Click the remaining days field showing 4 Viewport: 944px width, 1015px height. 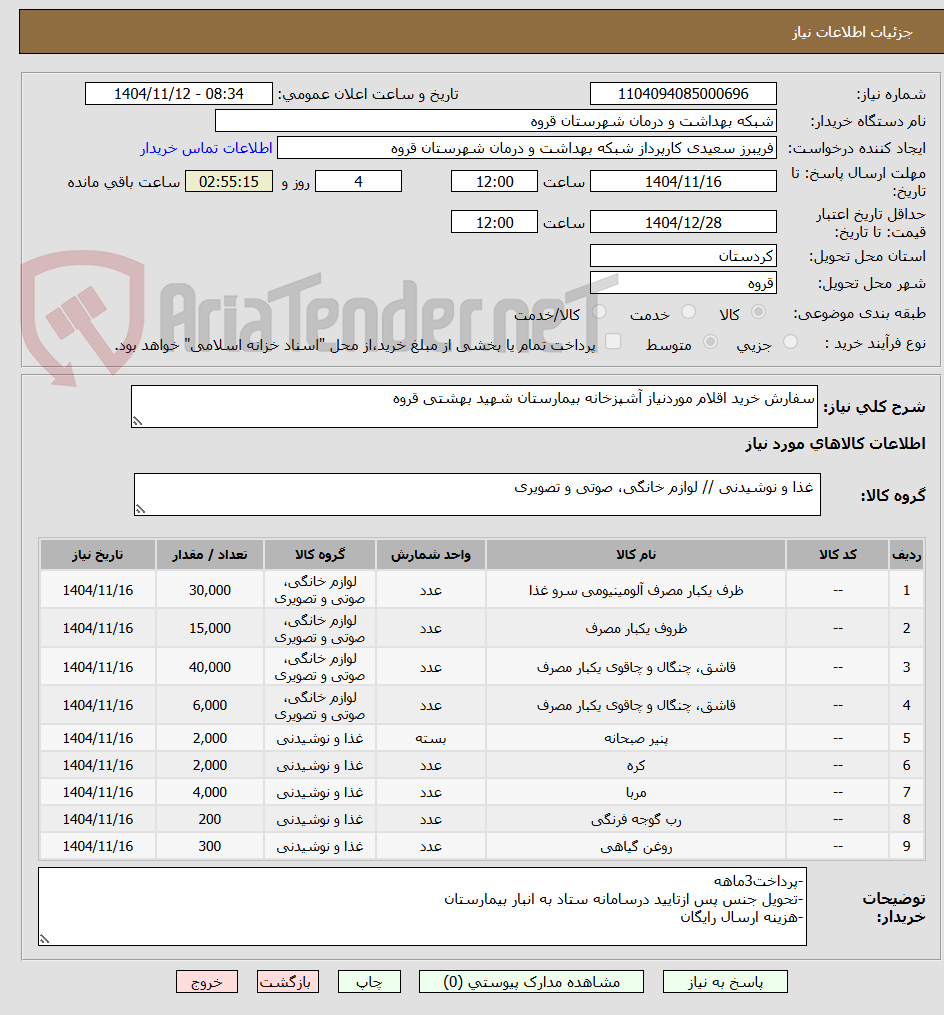(358, 182)
